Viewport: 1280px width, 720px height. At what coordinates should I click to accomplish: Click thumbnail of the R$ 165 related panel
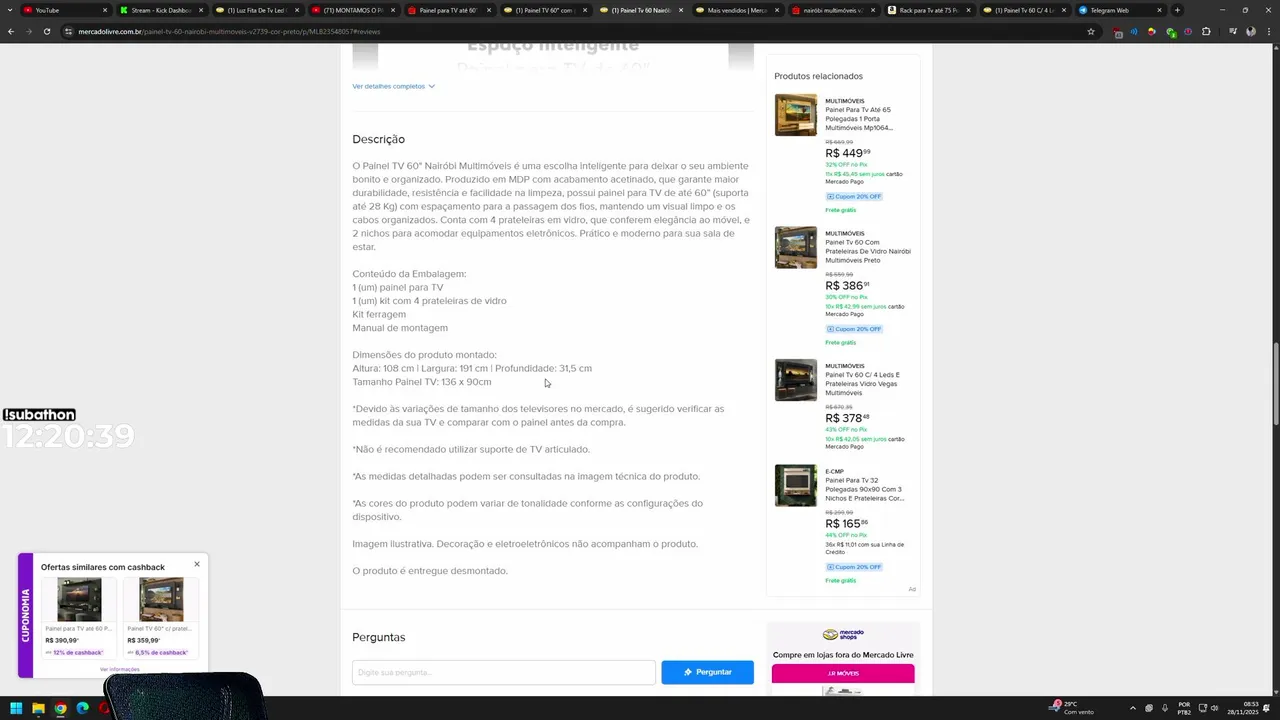coord(796,485)
